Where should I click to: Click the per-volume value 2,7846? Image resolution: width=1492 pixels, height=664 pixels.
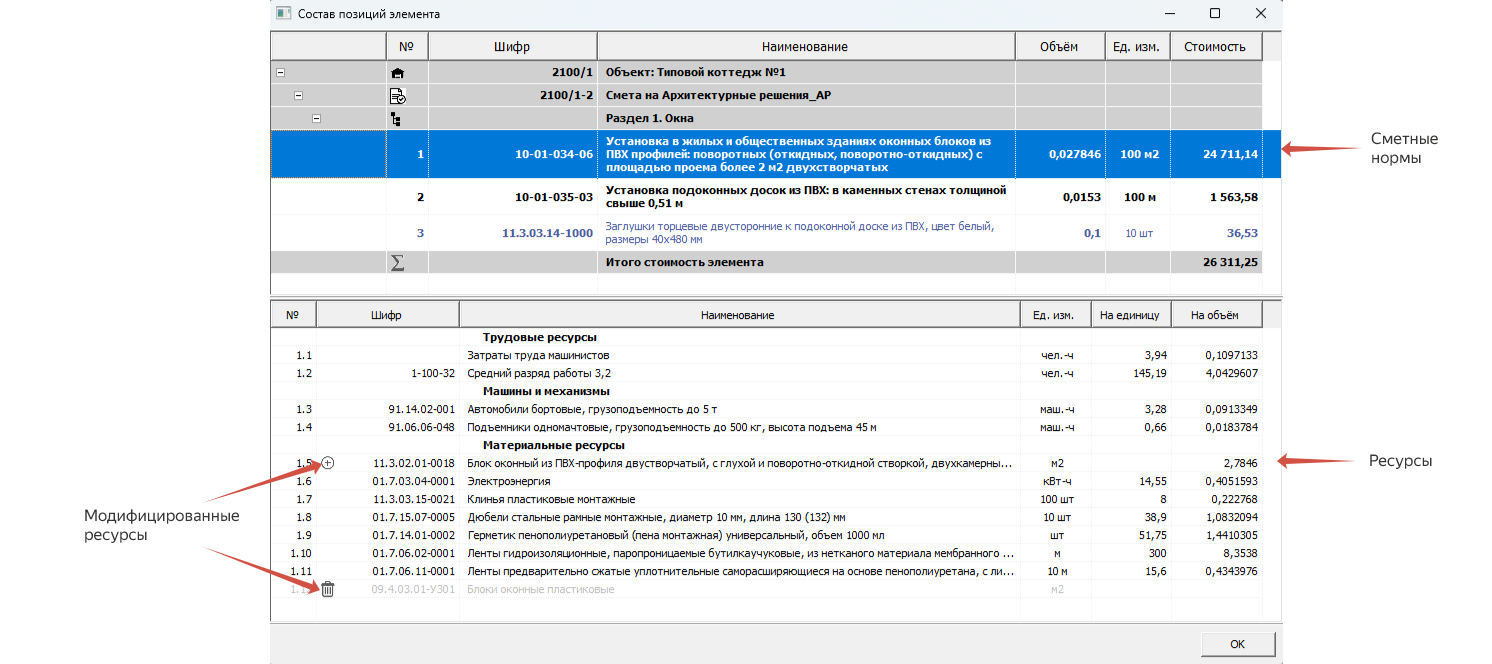1240,463
